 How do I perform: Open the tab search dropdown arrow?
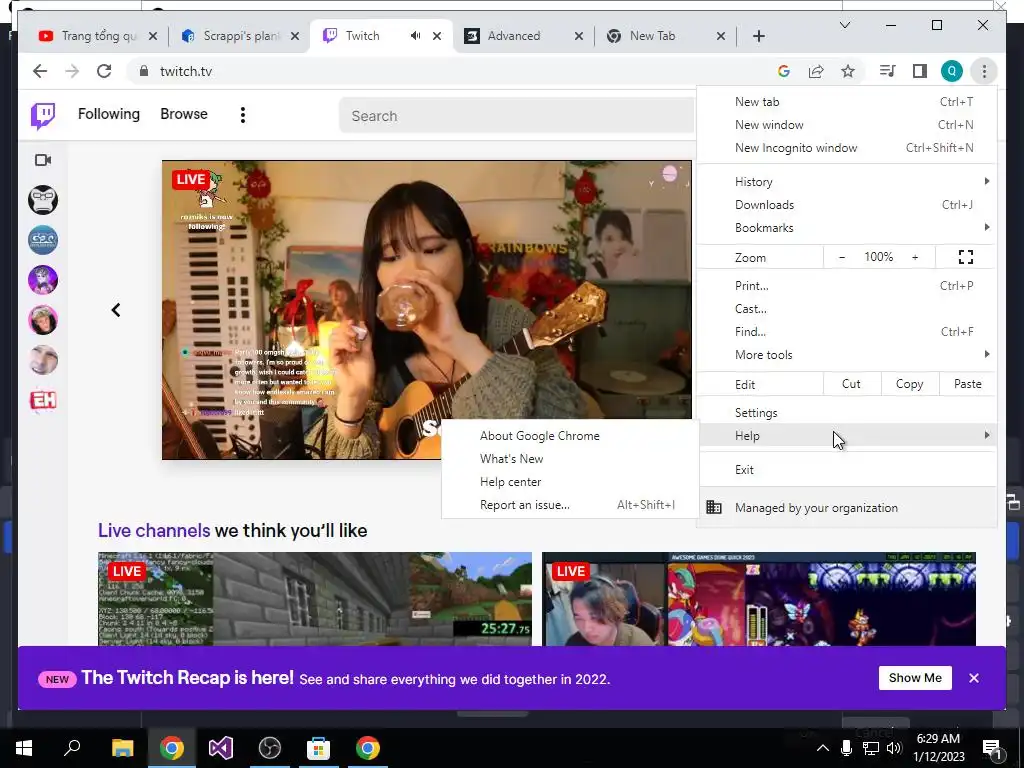click(x=844, y=25)
